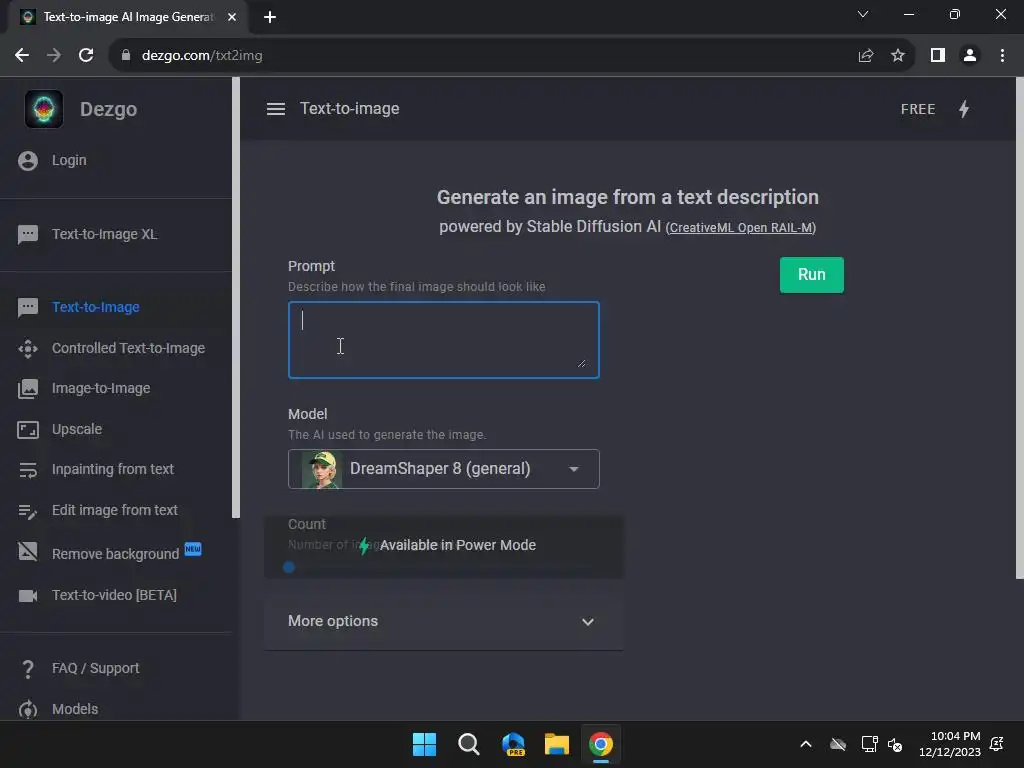The height and width of the screenshot is (768, 1024).
Task: Open a new browser tab
Action: point(270,17)
